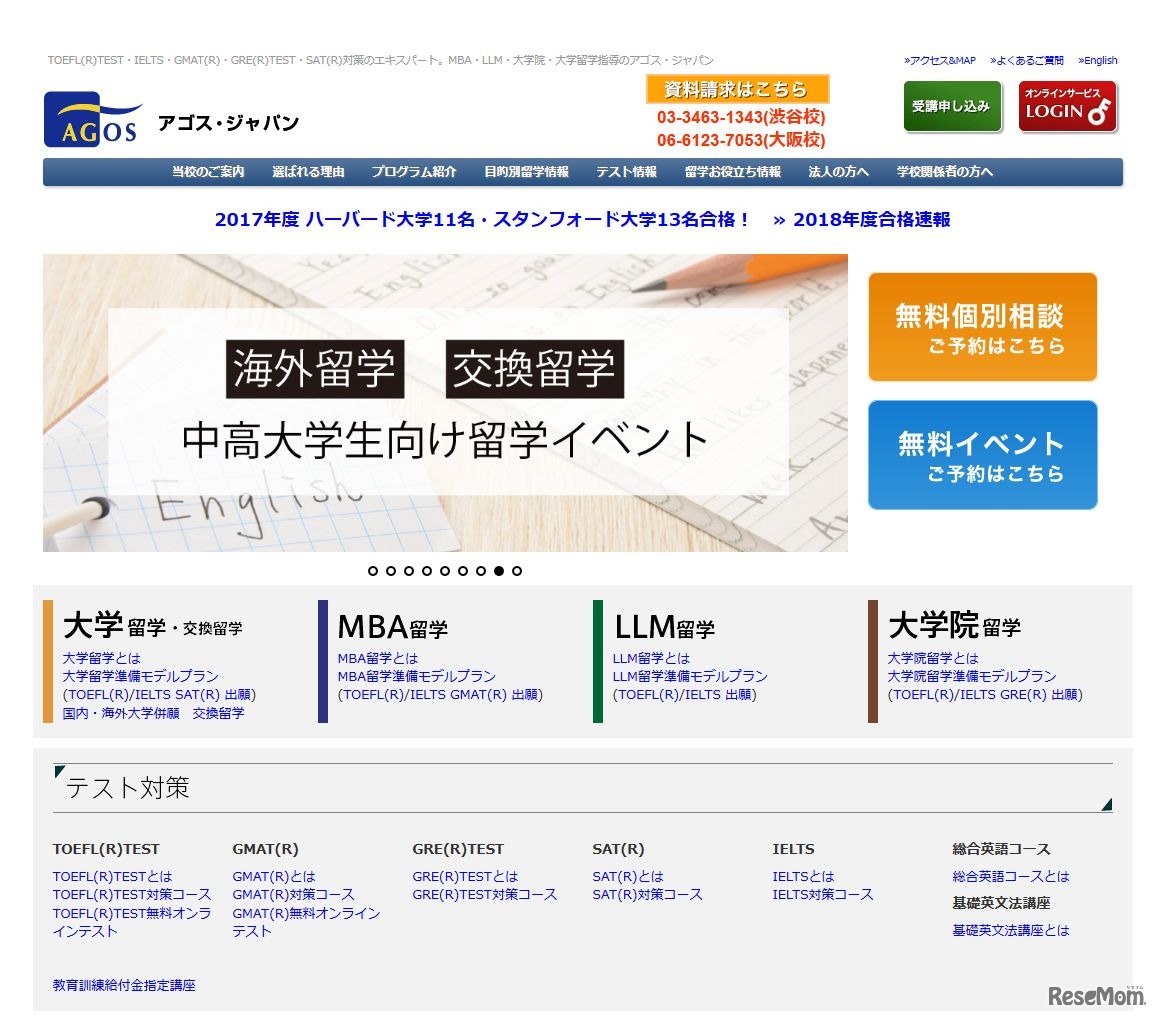Open the テスト情報 navigation menu
Viewport: 1159px width, 1019px height.
[626, 172]
